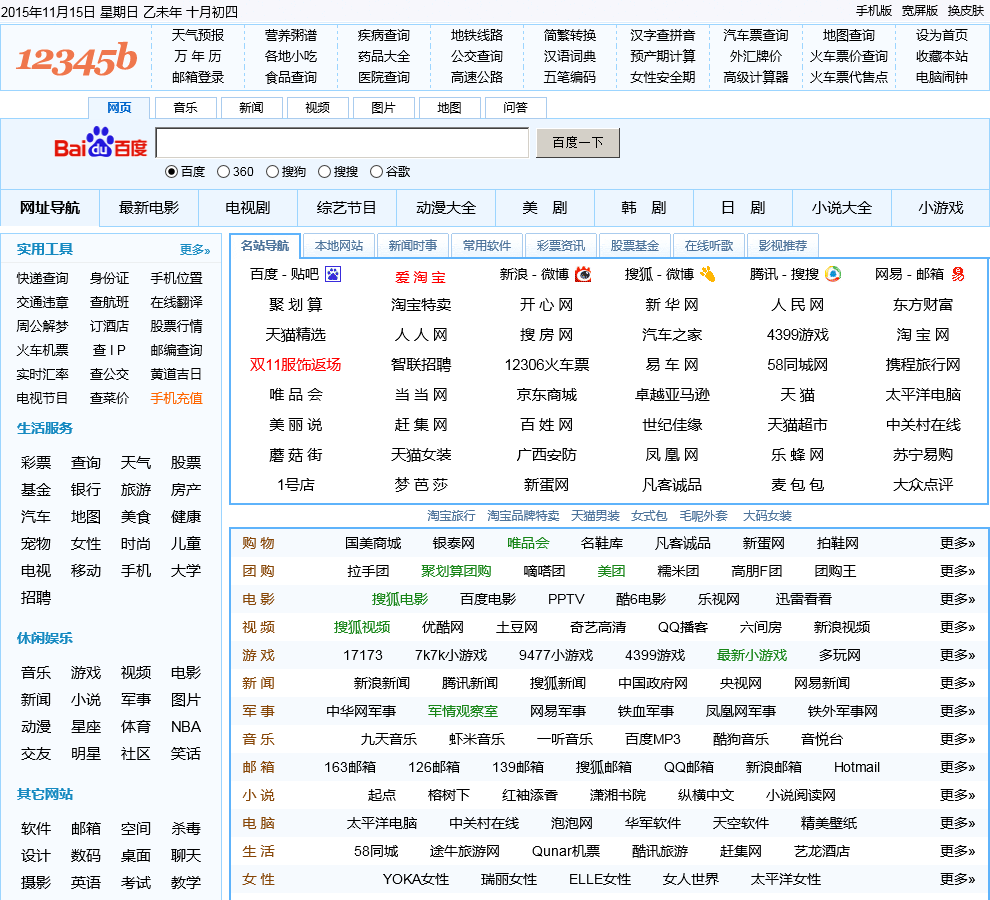Open the 小游戏 navigation bar item
The height and width of the screenshot is (900, 990).
[940, 208]
